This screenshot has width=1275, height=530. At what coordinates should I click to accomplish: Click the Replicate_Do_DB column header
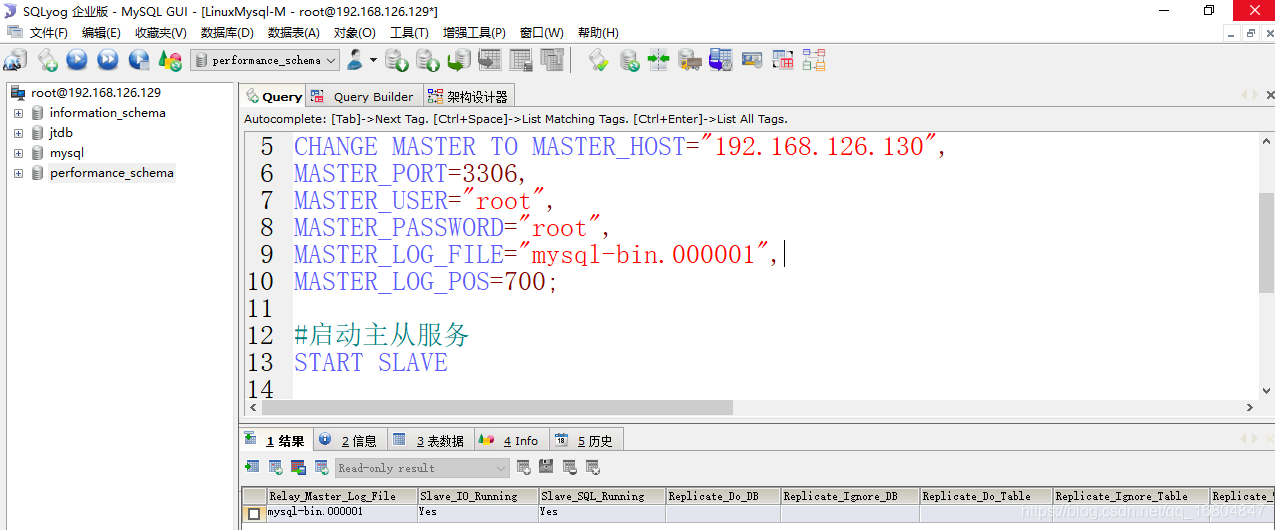click(x=723, y=496)
